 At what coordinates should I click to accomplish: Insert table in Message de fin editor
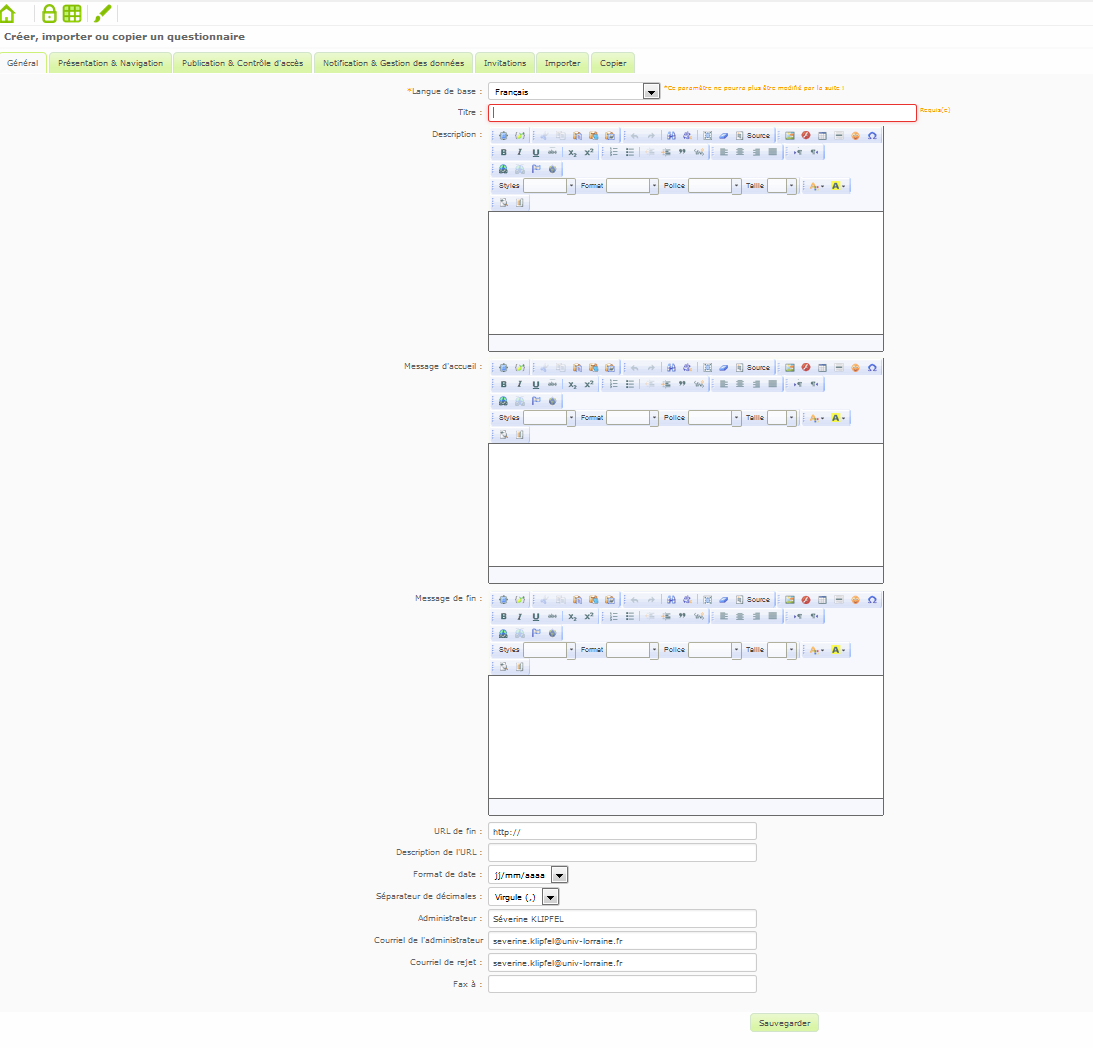coord(822,599)
